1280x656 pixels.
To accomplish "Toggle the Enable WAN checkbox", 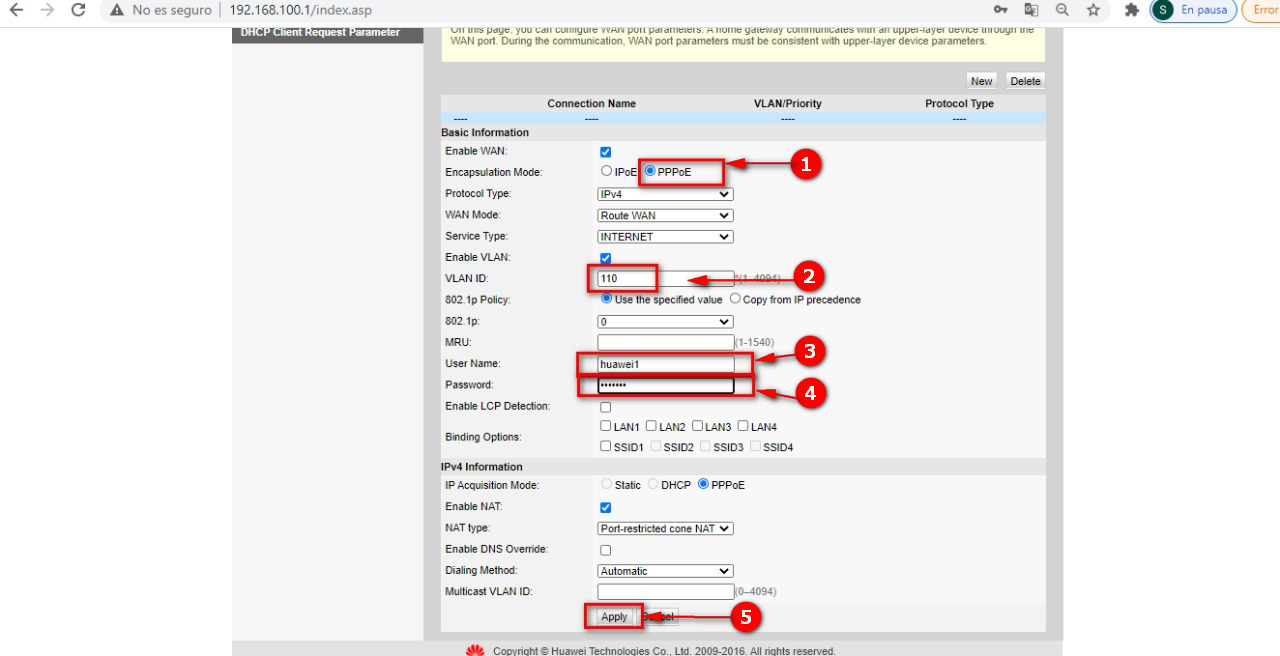I will pos(605,152).
